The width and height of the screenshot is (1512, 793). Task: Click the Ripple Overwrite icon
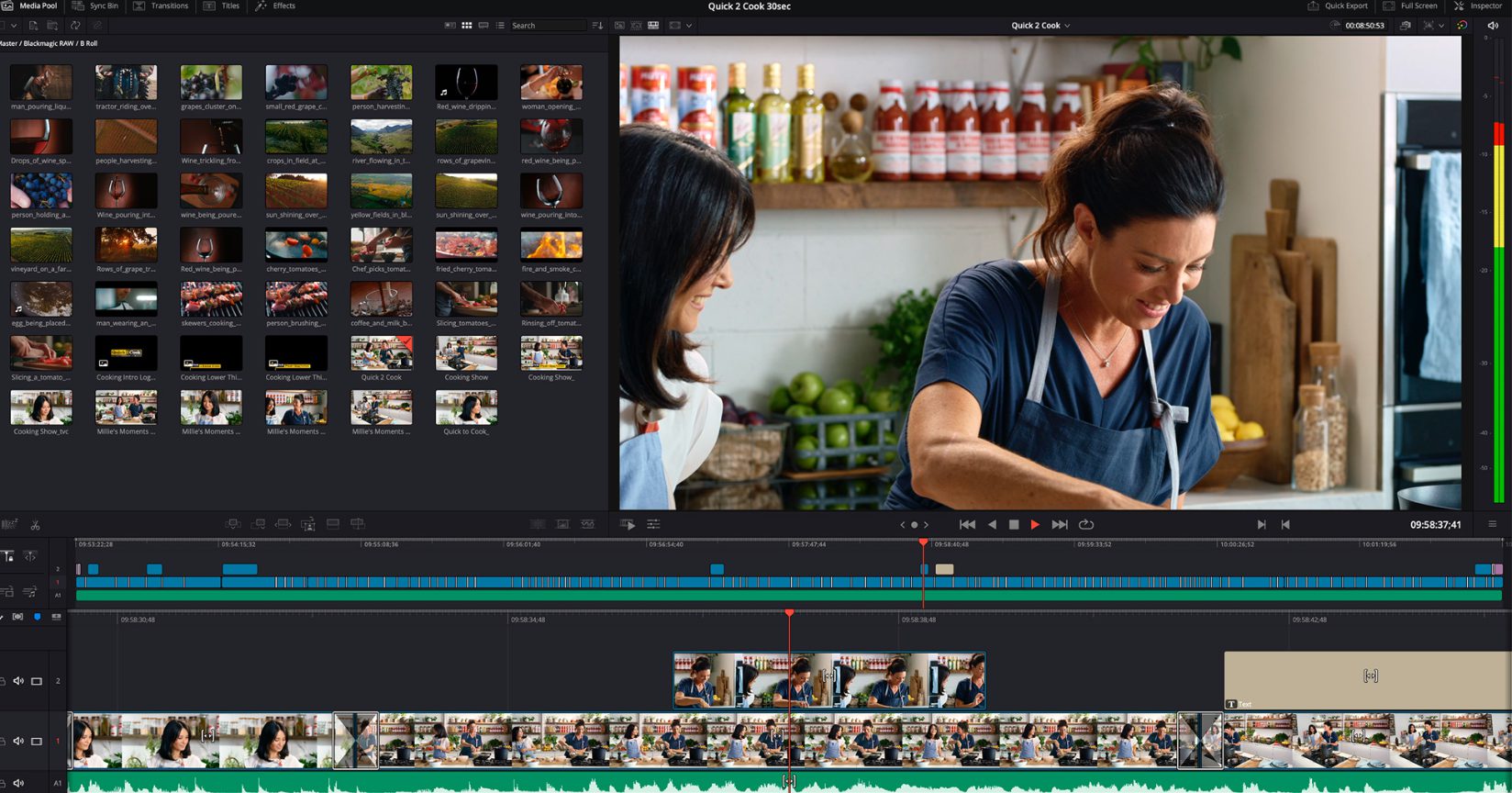click(283, 524)
